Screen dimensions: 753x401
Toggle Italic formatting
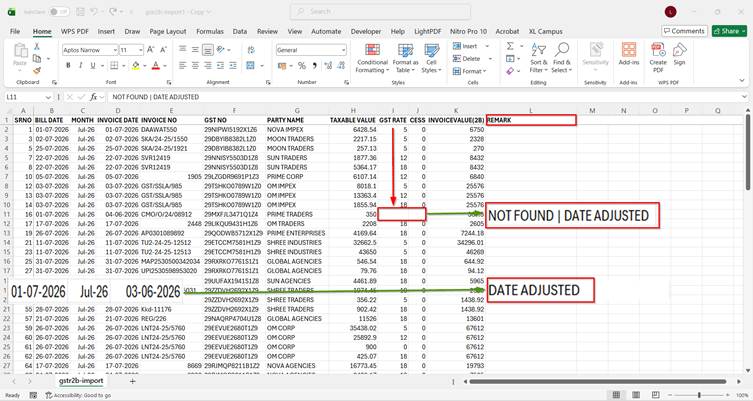tap(80, 65)
